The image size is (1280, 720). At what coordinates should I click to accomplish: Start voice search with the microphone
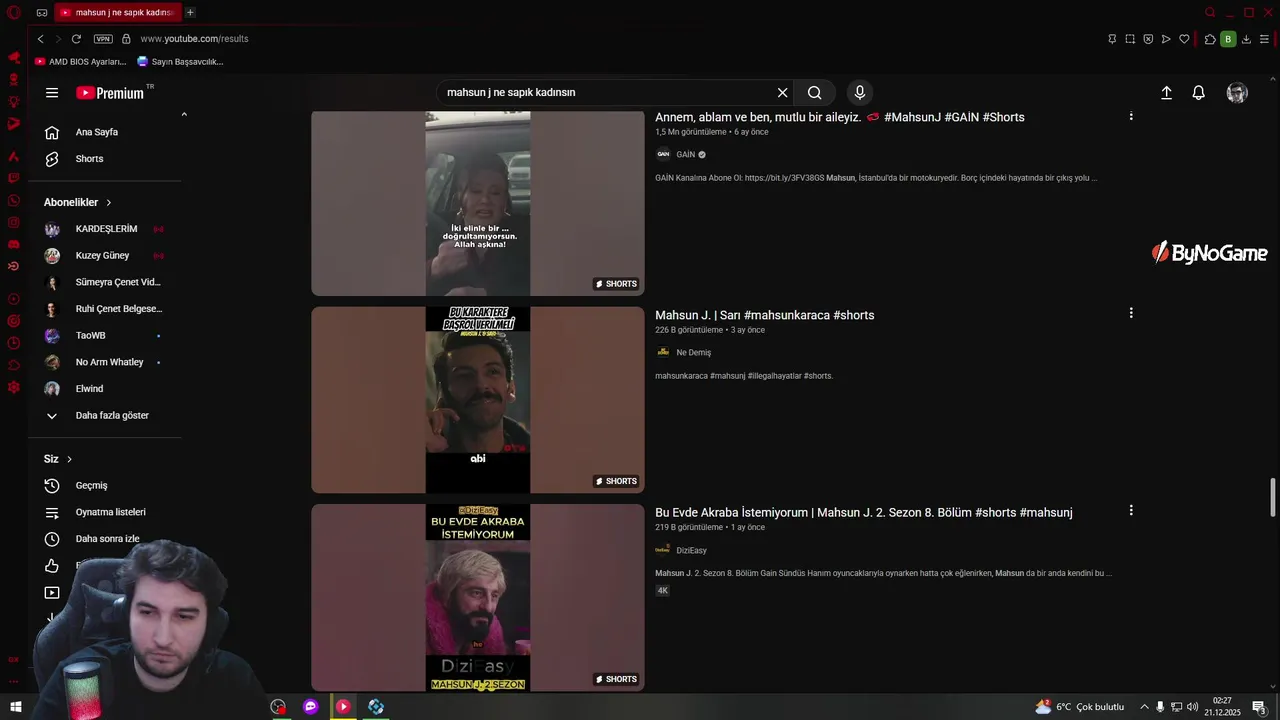pyautogui.click(x=859, y=92)
